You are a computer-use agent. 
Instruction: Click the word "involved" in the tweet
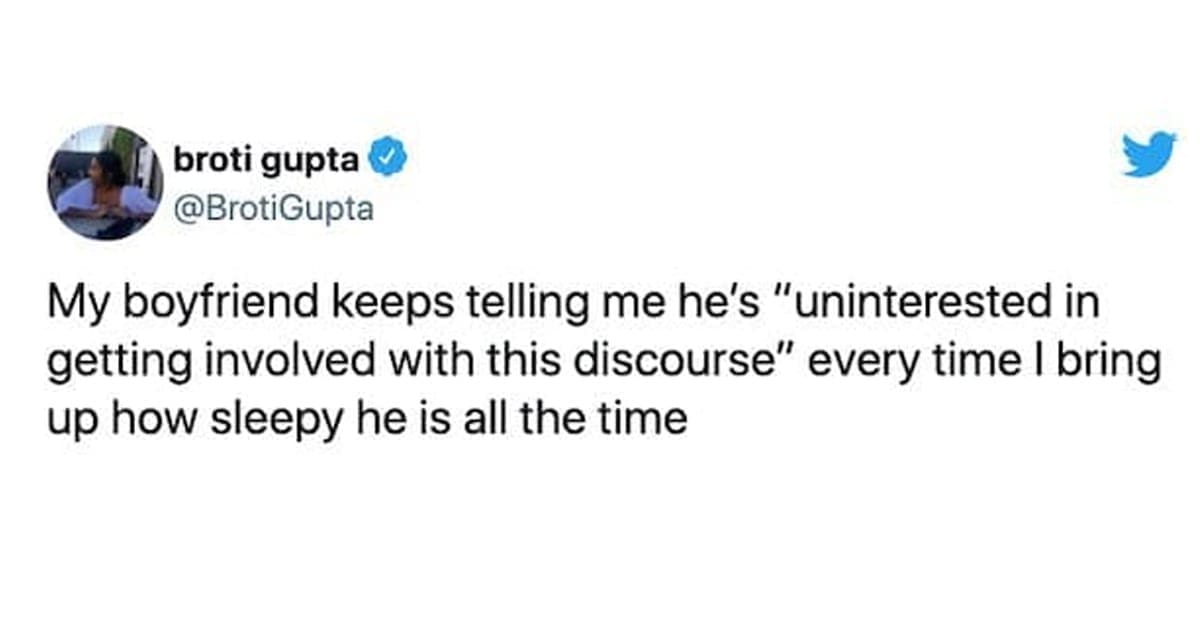(262, 362)
